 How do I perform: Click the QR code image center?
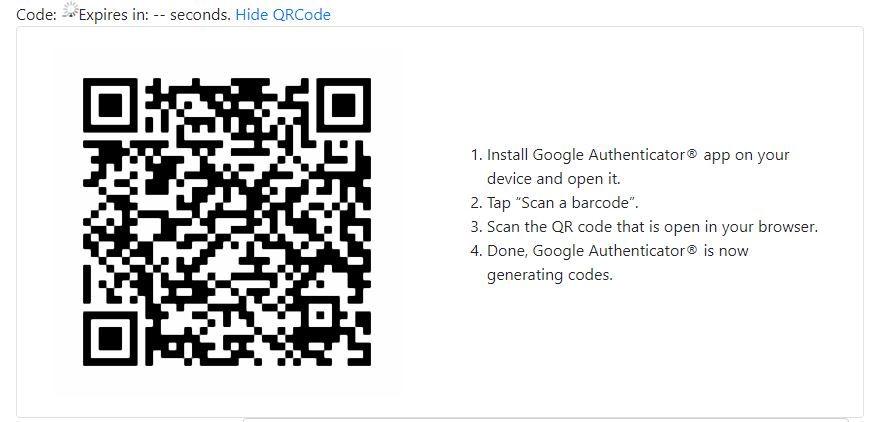(x=227, y=222)
